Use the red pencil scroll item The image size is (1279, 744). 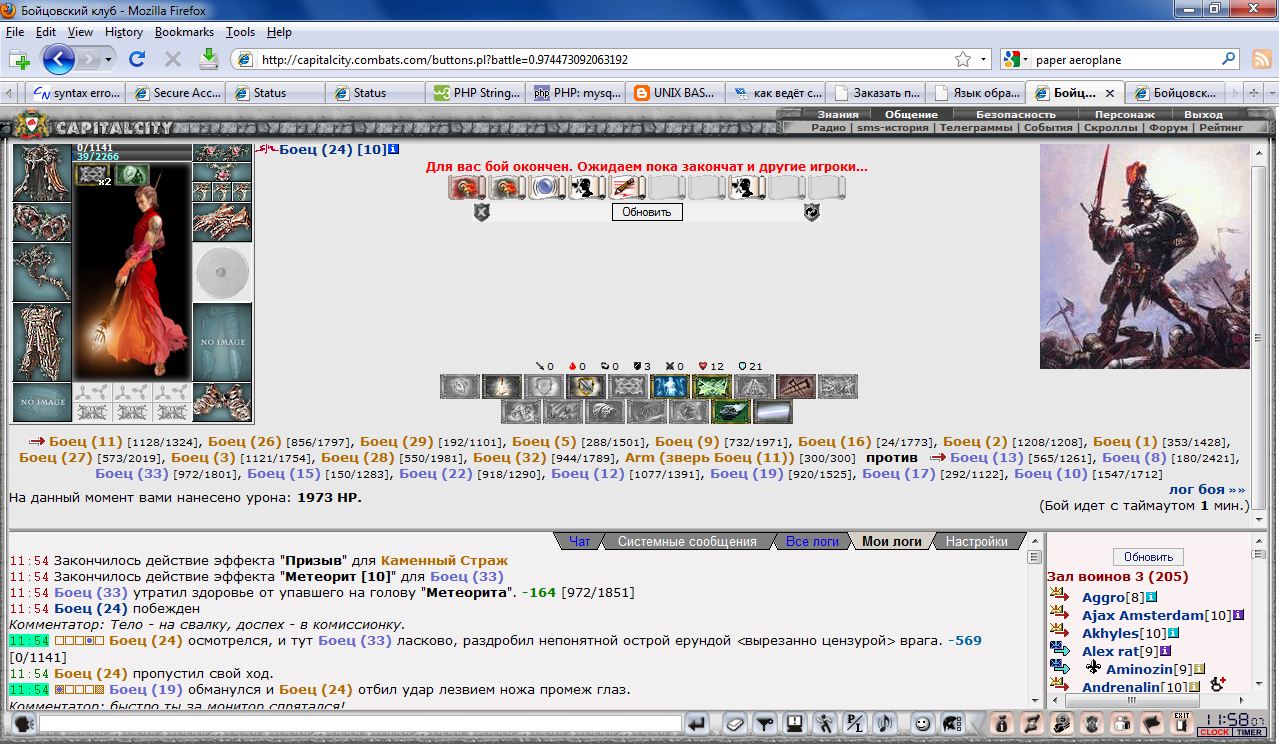click(x=626, y=187)
